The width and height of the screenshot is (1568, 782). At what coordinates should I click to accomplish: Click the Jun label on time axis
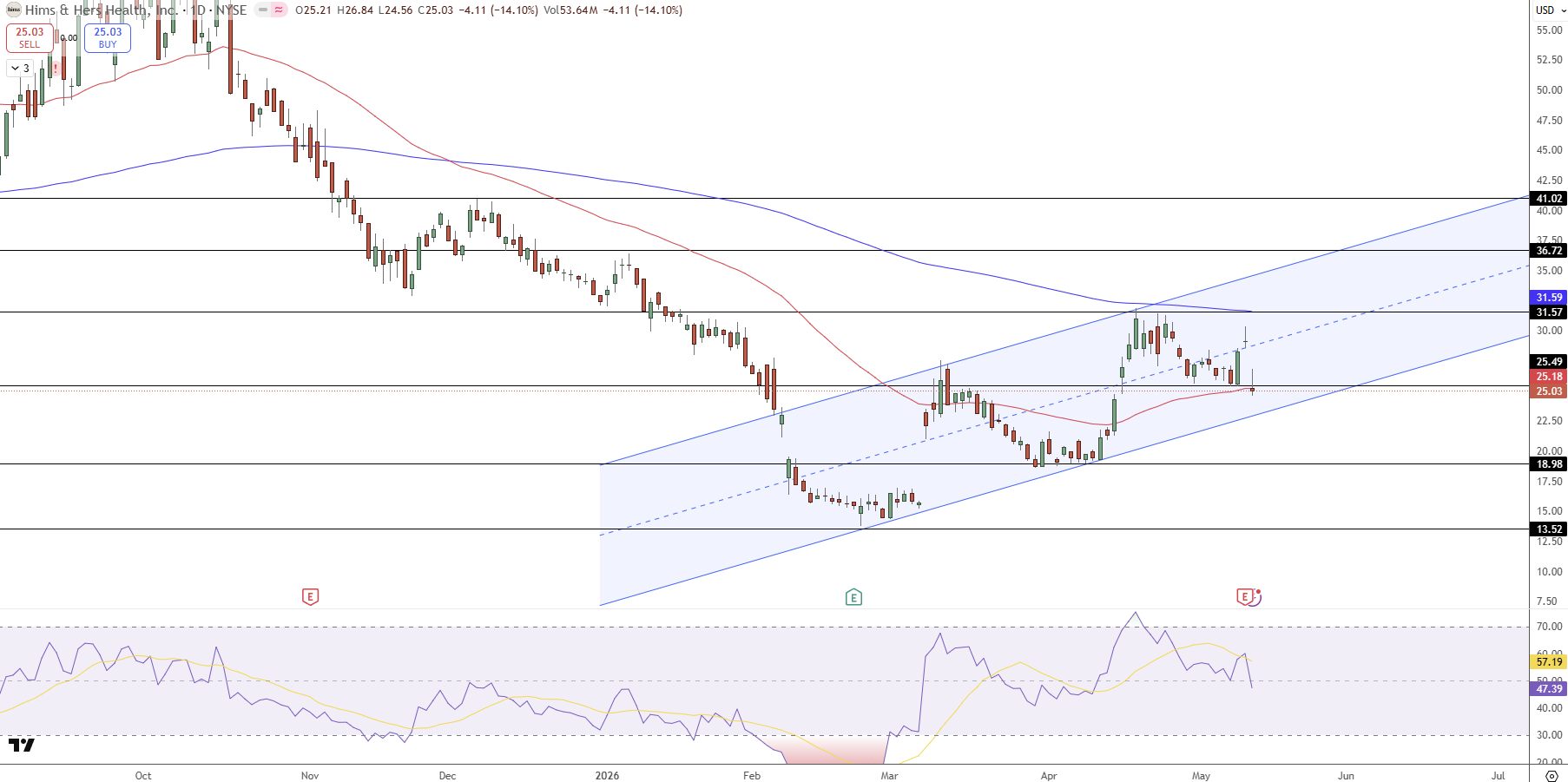1346,776
